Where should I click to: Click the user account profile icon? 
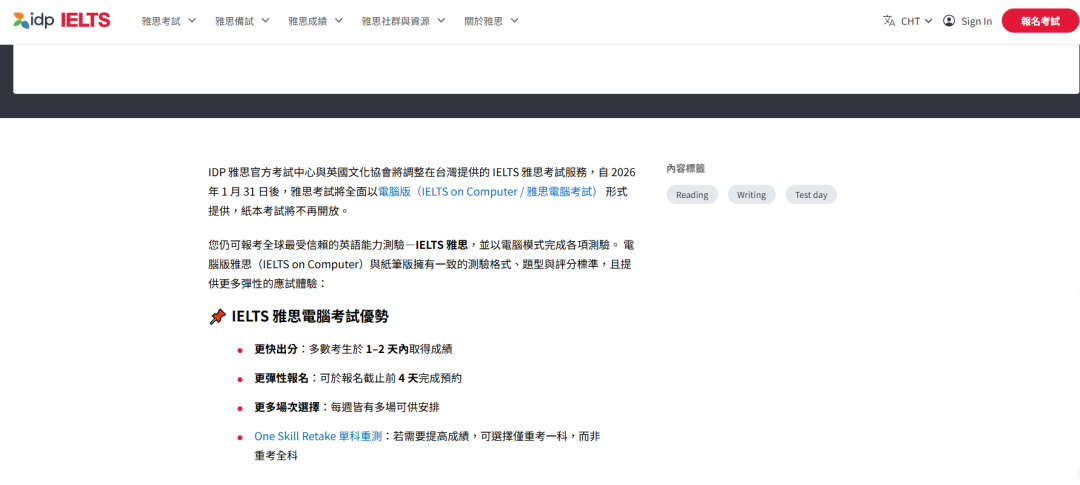coord(949,21)
